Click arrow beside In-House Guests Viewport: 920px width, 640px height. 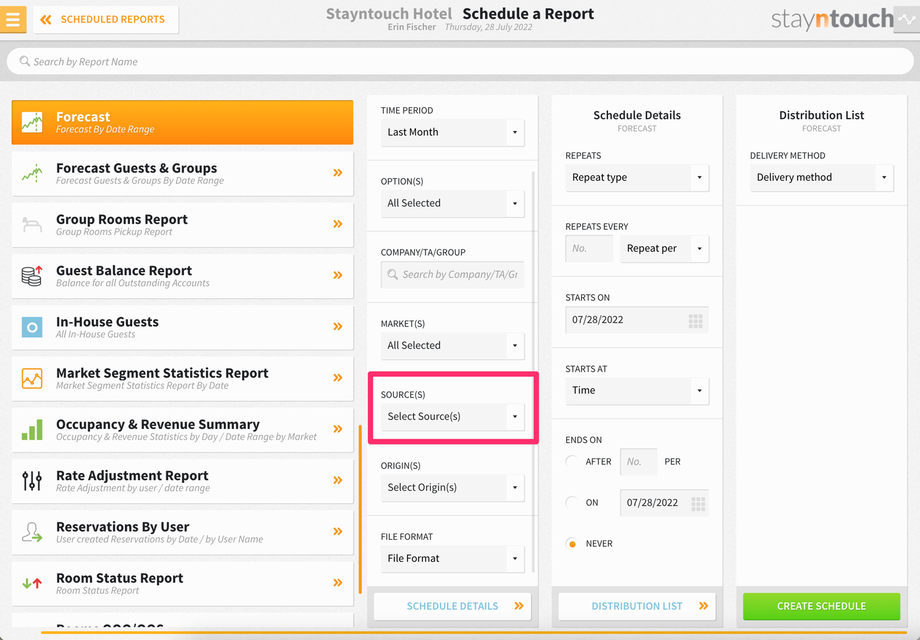click(x=338, y=326)
